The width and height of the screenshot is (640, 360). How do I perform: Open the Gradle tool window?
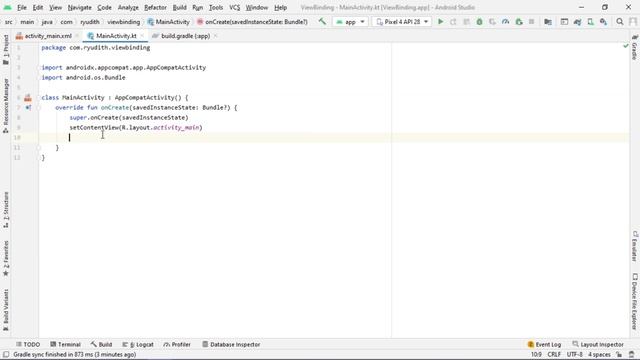click(635, 48)
